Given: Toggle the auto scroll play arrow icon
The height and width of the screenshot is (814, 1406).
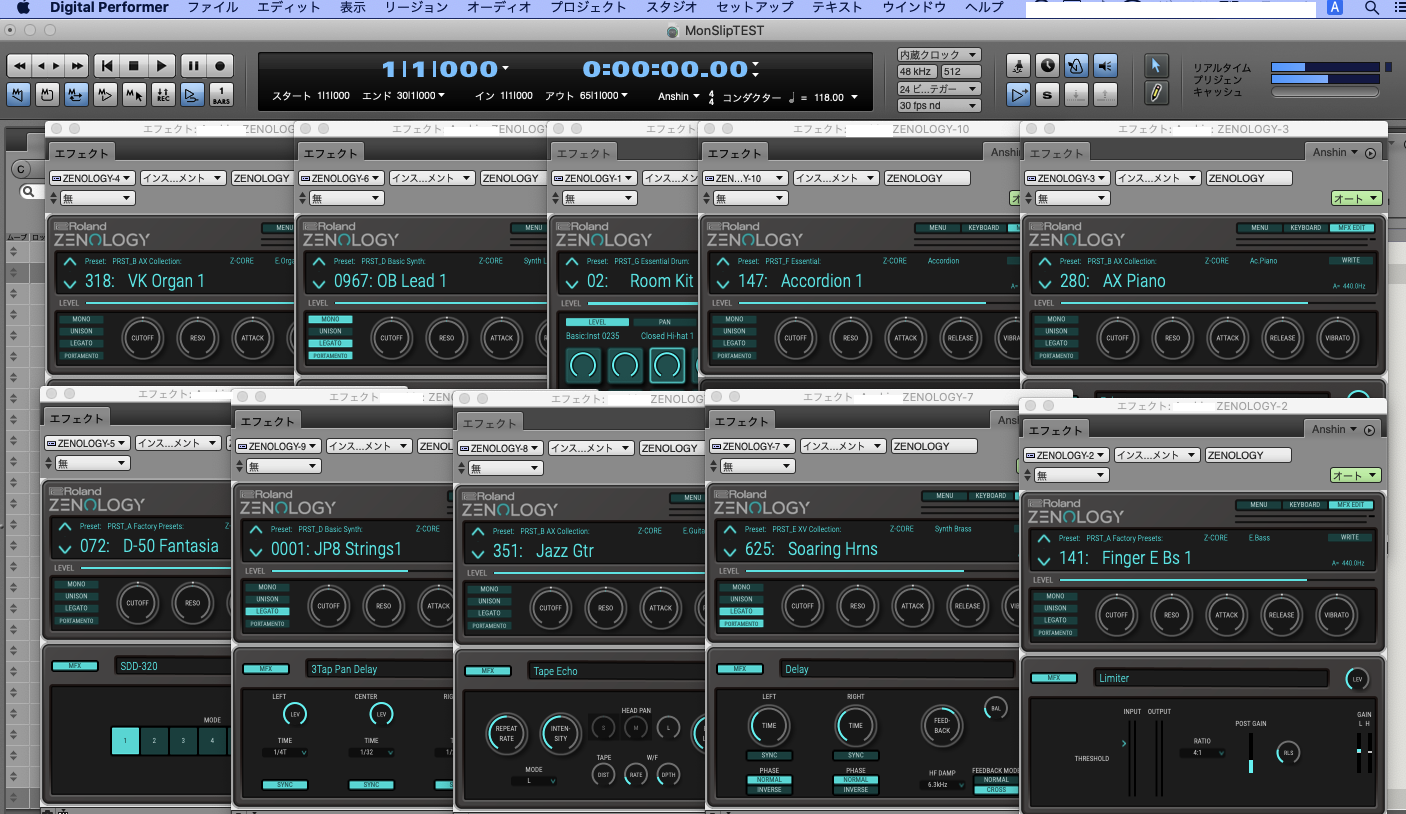Looking at the screenshot, I should [x=1018, y=95].
